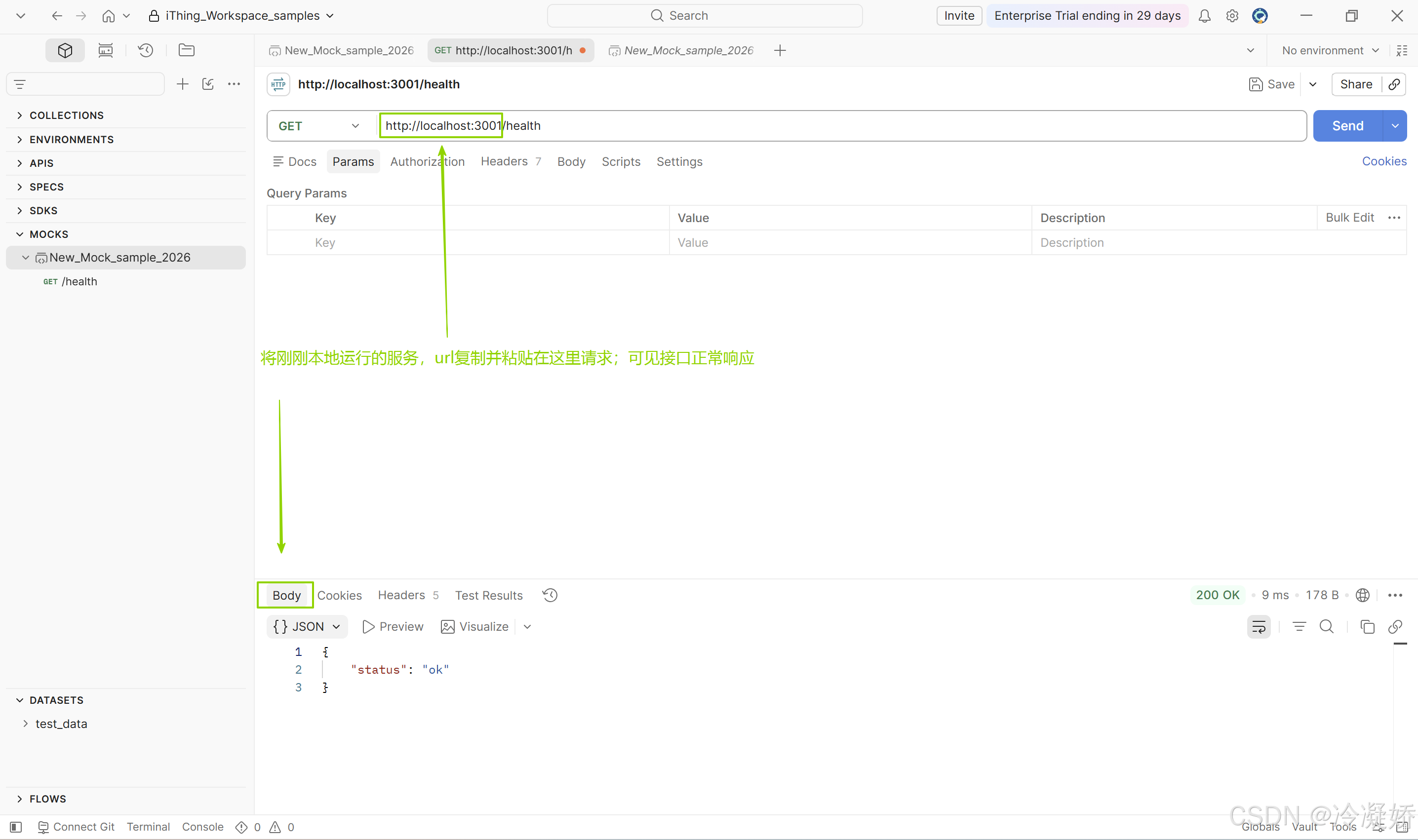Expand the ENVIRONMENTS section
1418x840 pixels.
coord(20,139)
